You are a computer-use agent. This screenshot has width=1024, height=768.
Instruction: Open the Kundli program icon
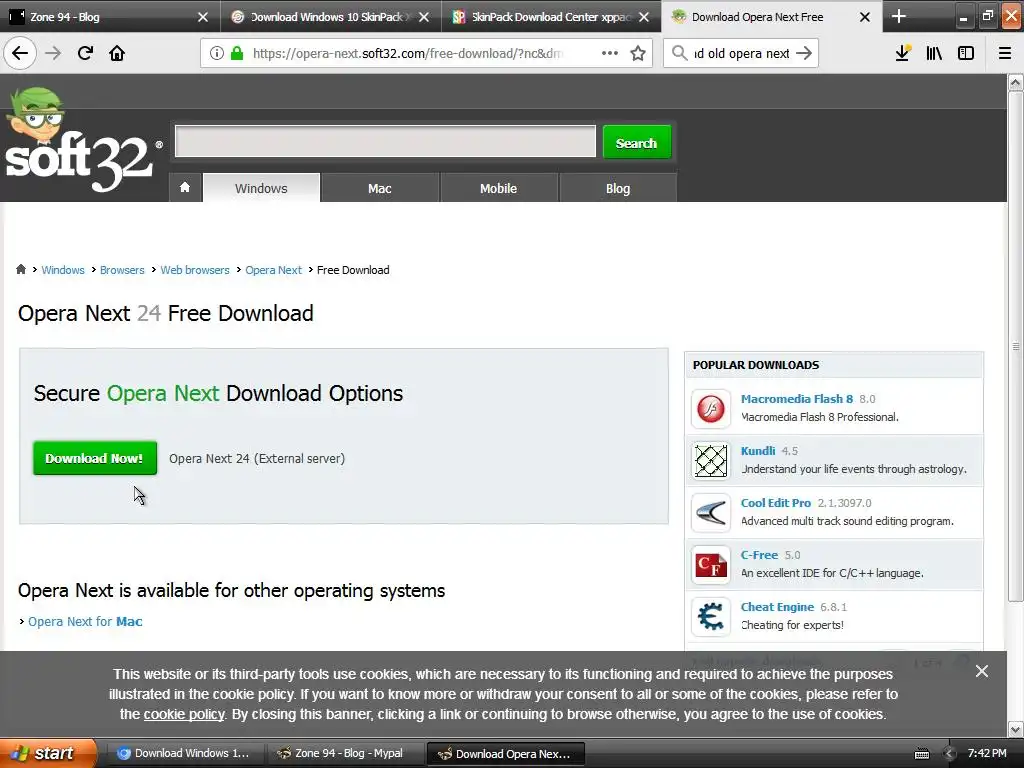(x=711, y=460)
